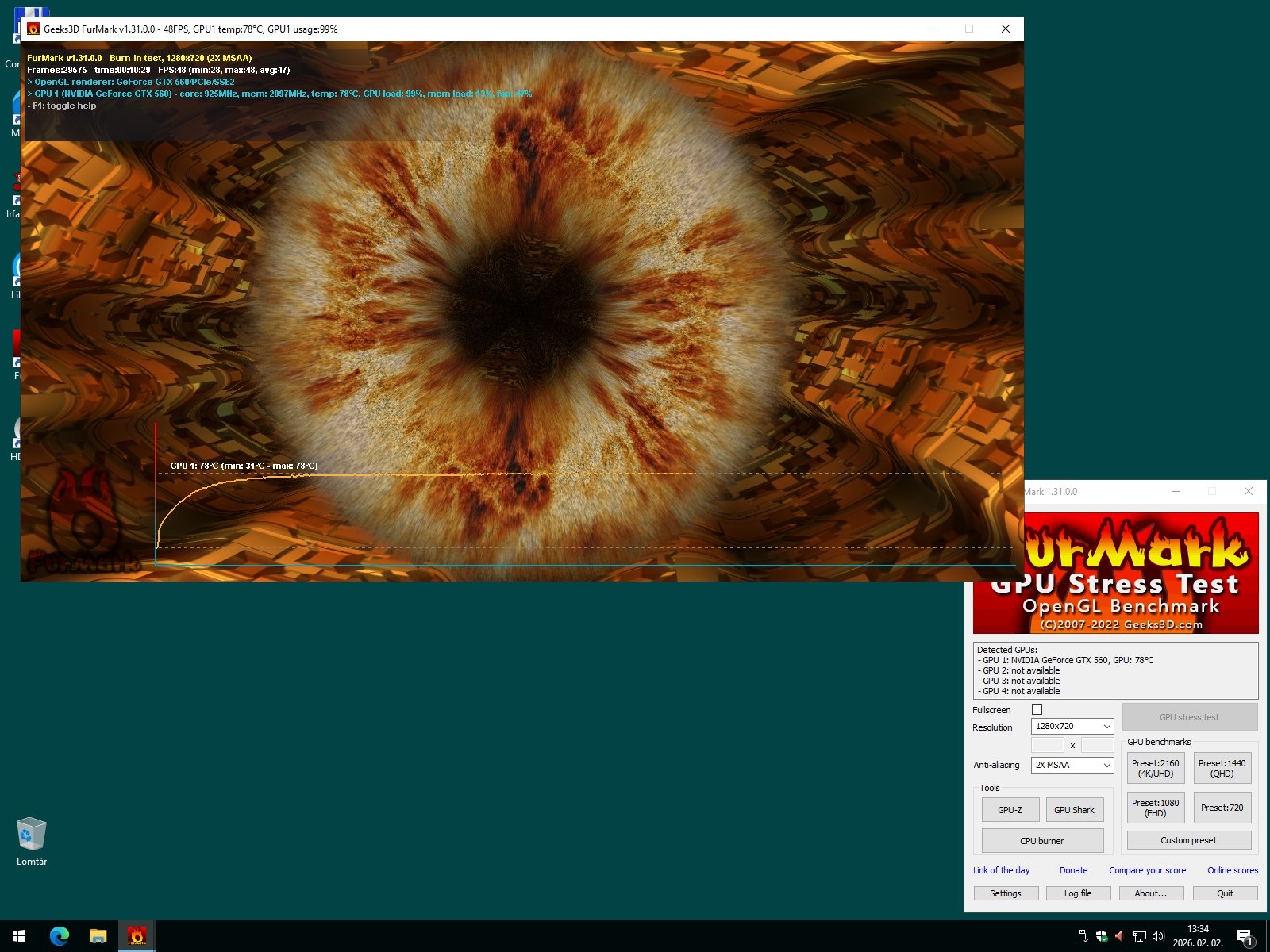
Task: Click the 'Detected GPUs:' heading
Action: pos(1007,650)
